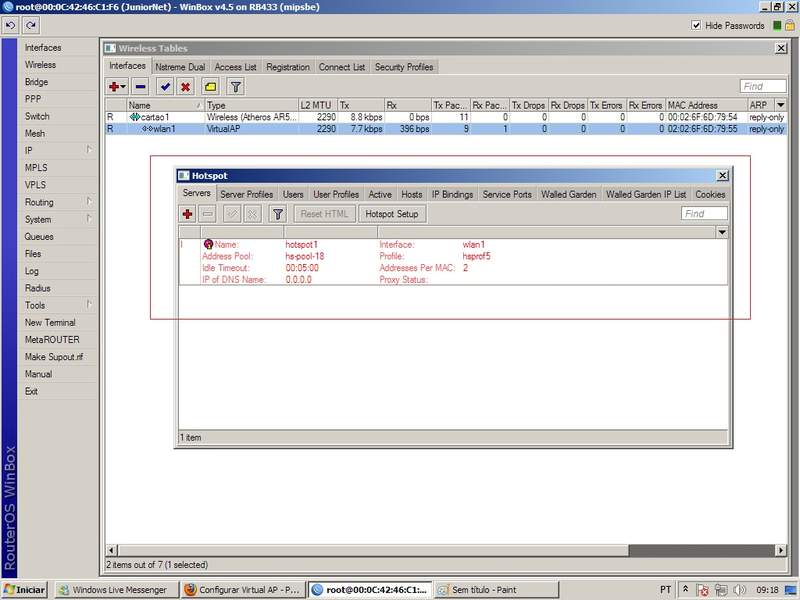Image resolution: width=800 pixels, height=600 pixels.
Task: Open the IP Bindings tab
Action: pos(453,194)
